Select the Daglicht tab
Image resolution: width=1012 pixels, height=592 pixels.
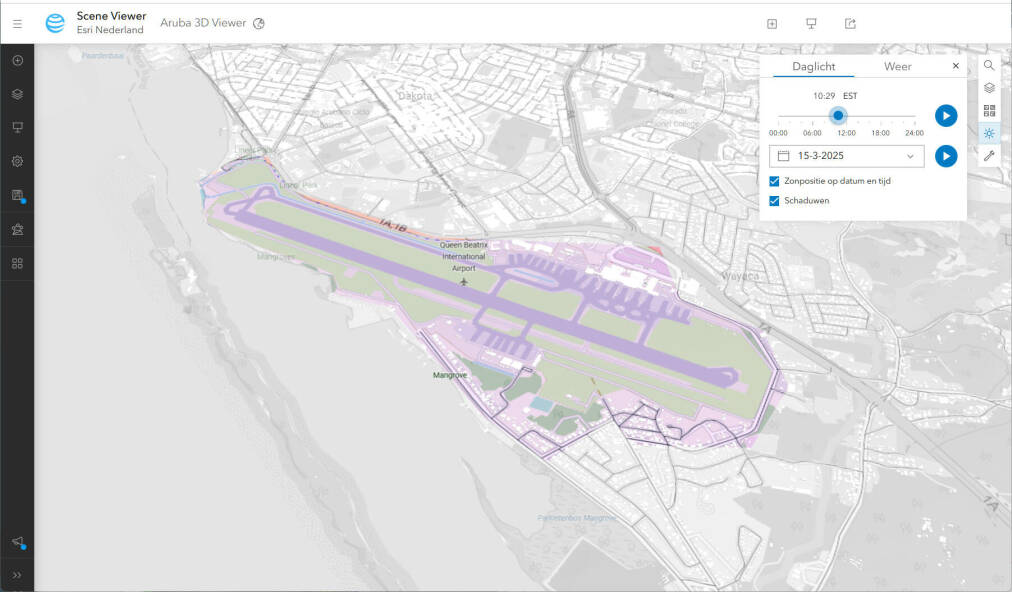coord(813,66)
